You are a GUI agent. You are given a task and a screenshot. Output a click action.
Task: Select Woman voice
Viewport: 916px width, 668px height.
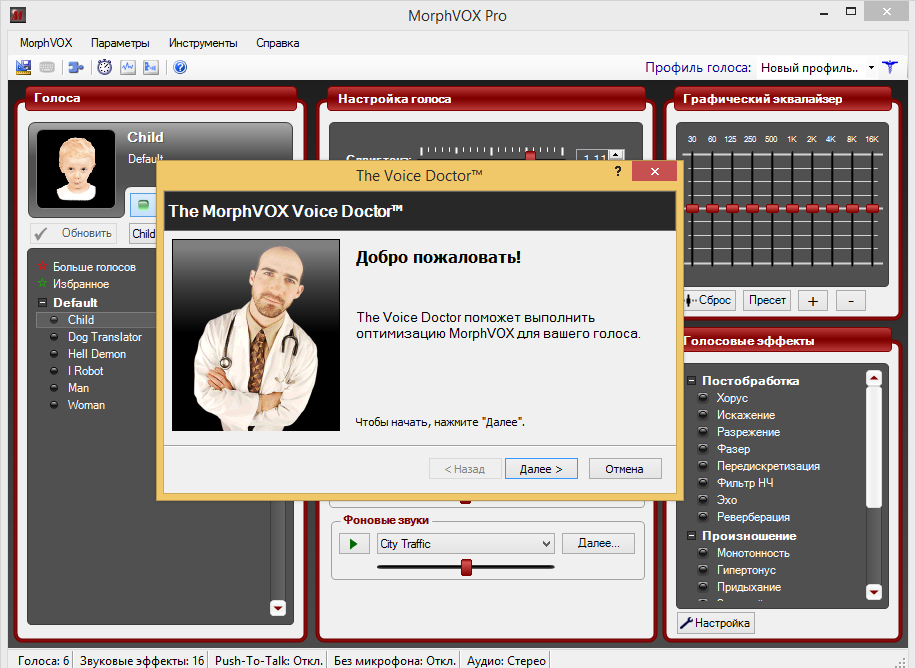(x=86, y=405)
